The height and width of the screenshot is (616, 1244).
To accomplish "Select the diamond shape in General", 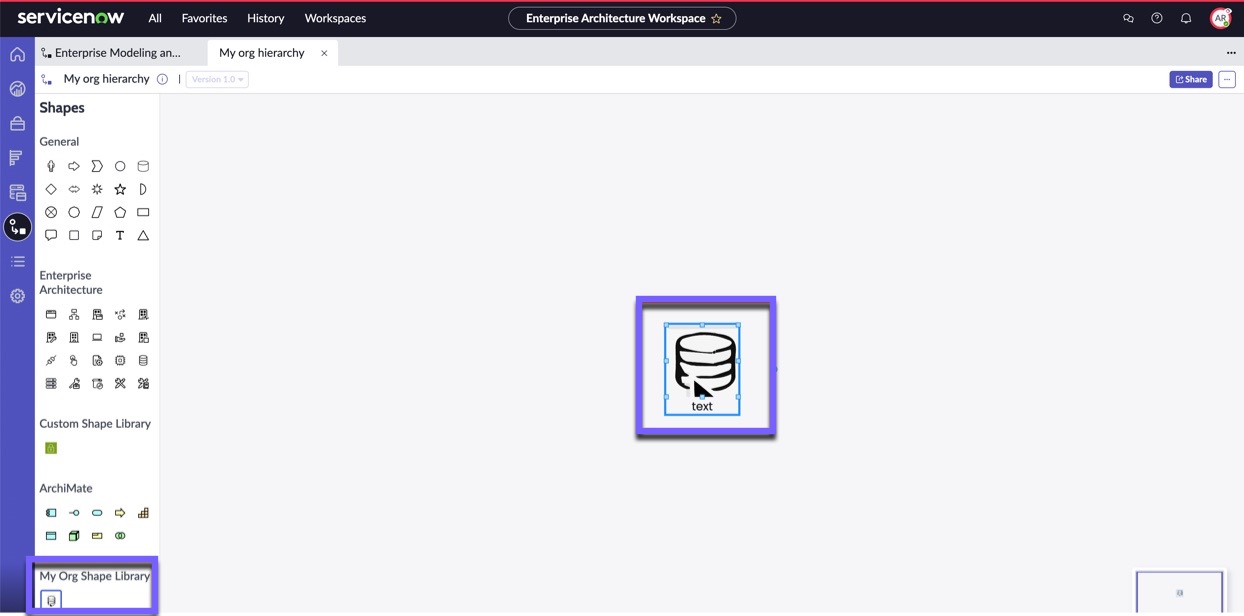I will (x=51, y=189).
